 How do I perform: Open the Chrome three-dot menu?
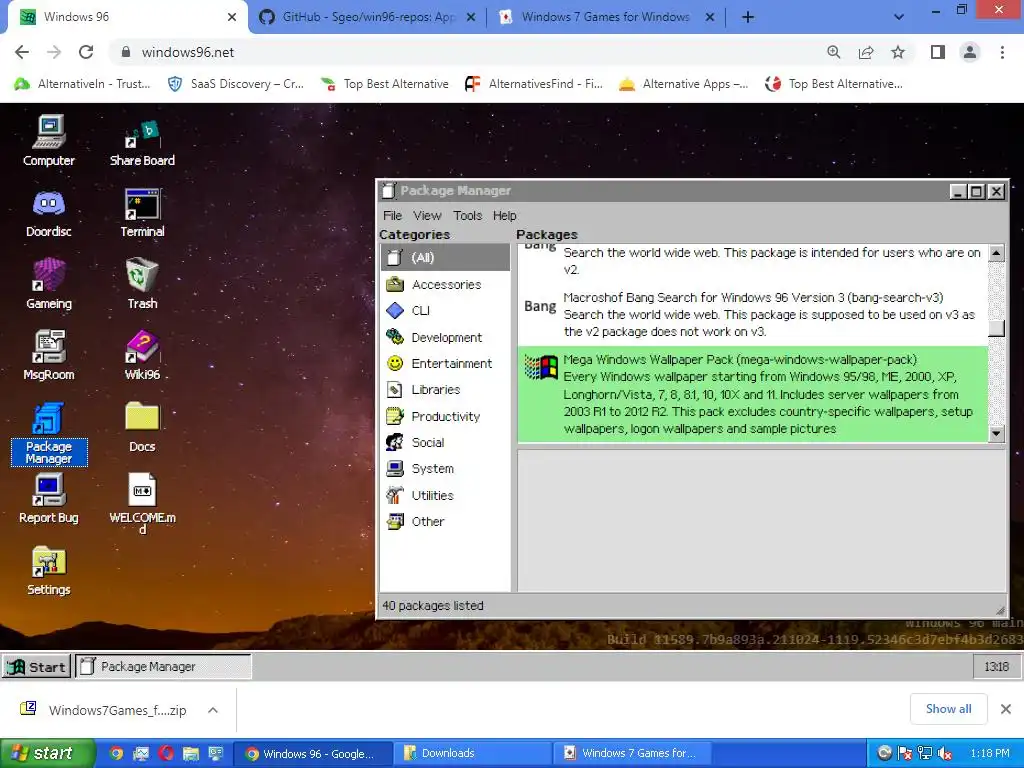[x=1002, y=52]
